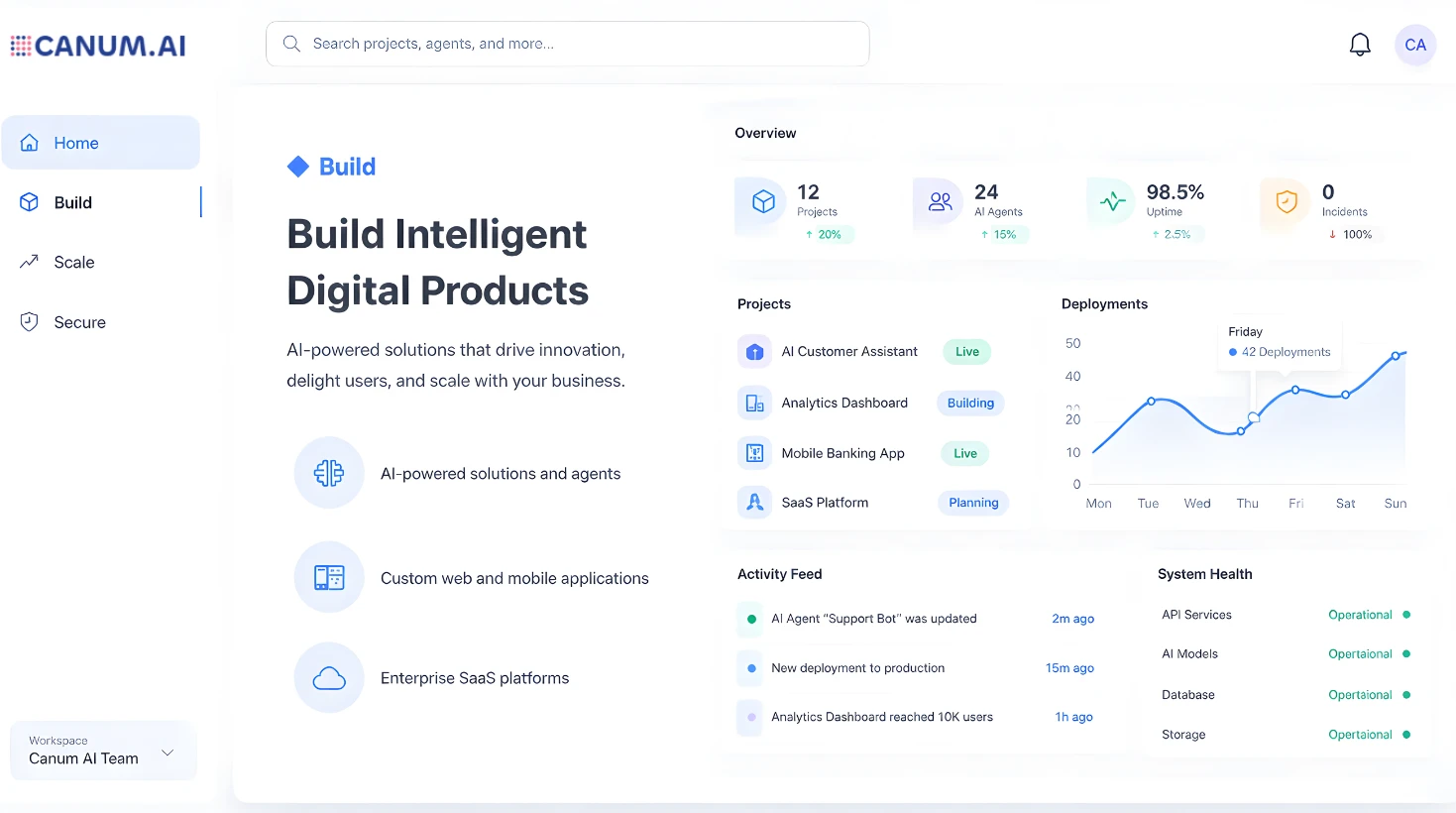Click the cloud icon for Enterprise SaaS

click(329, 678)
